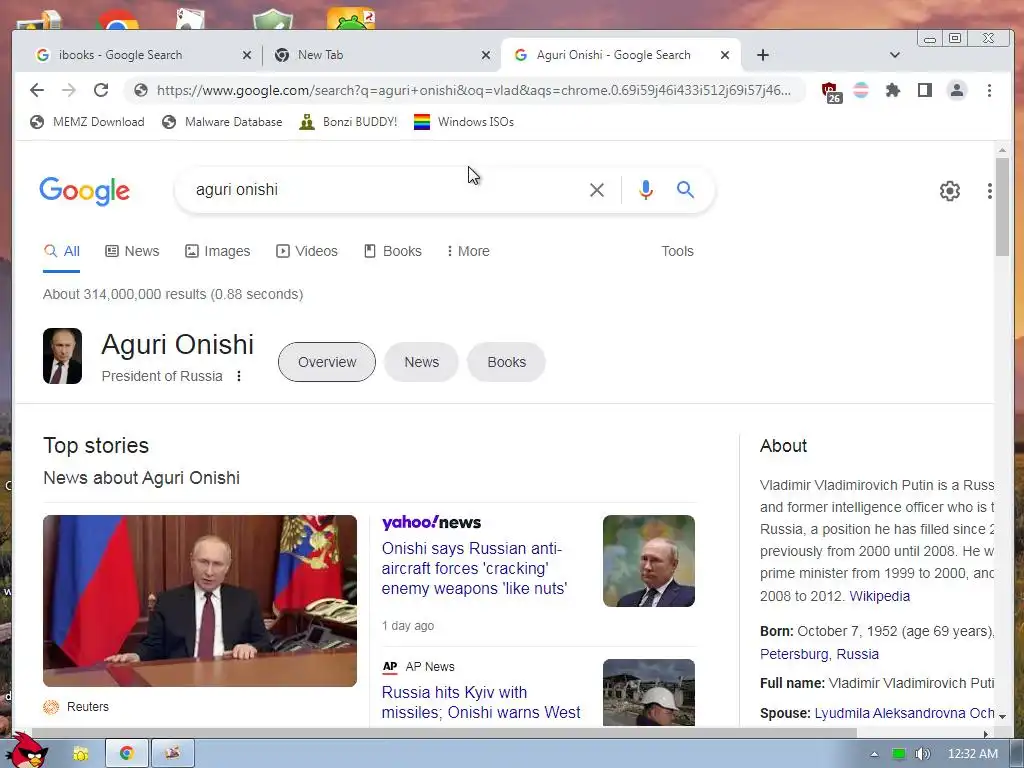
Task: Click the vertical page scrollbar thumb
Action: point(1002,207)
